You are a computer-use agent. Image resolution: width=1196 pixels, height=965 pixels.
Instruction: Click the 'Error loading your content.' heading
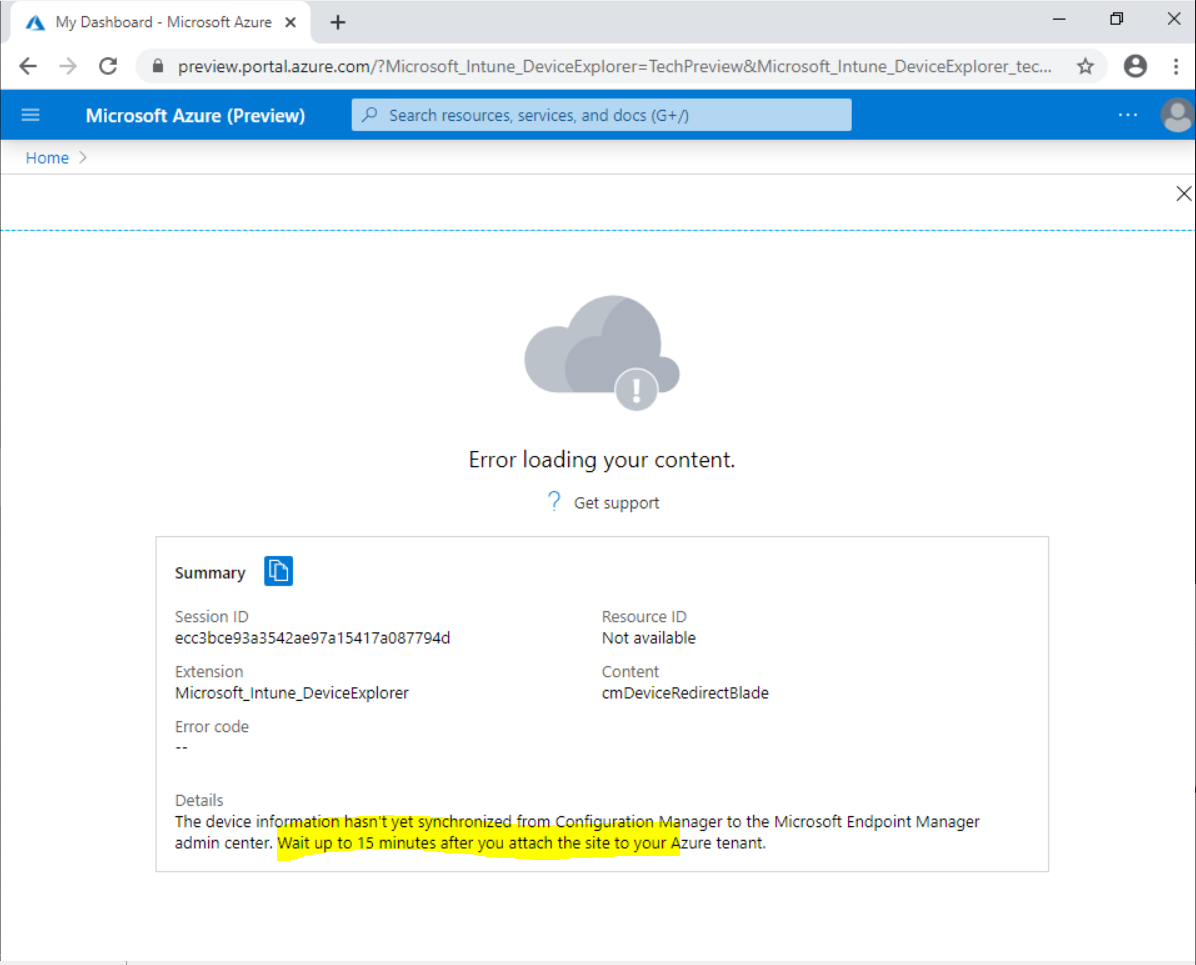602,460
